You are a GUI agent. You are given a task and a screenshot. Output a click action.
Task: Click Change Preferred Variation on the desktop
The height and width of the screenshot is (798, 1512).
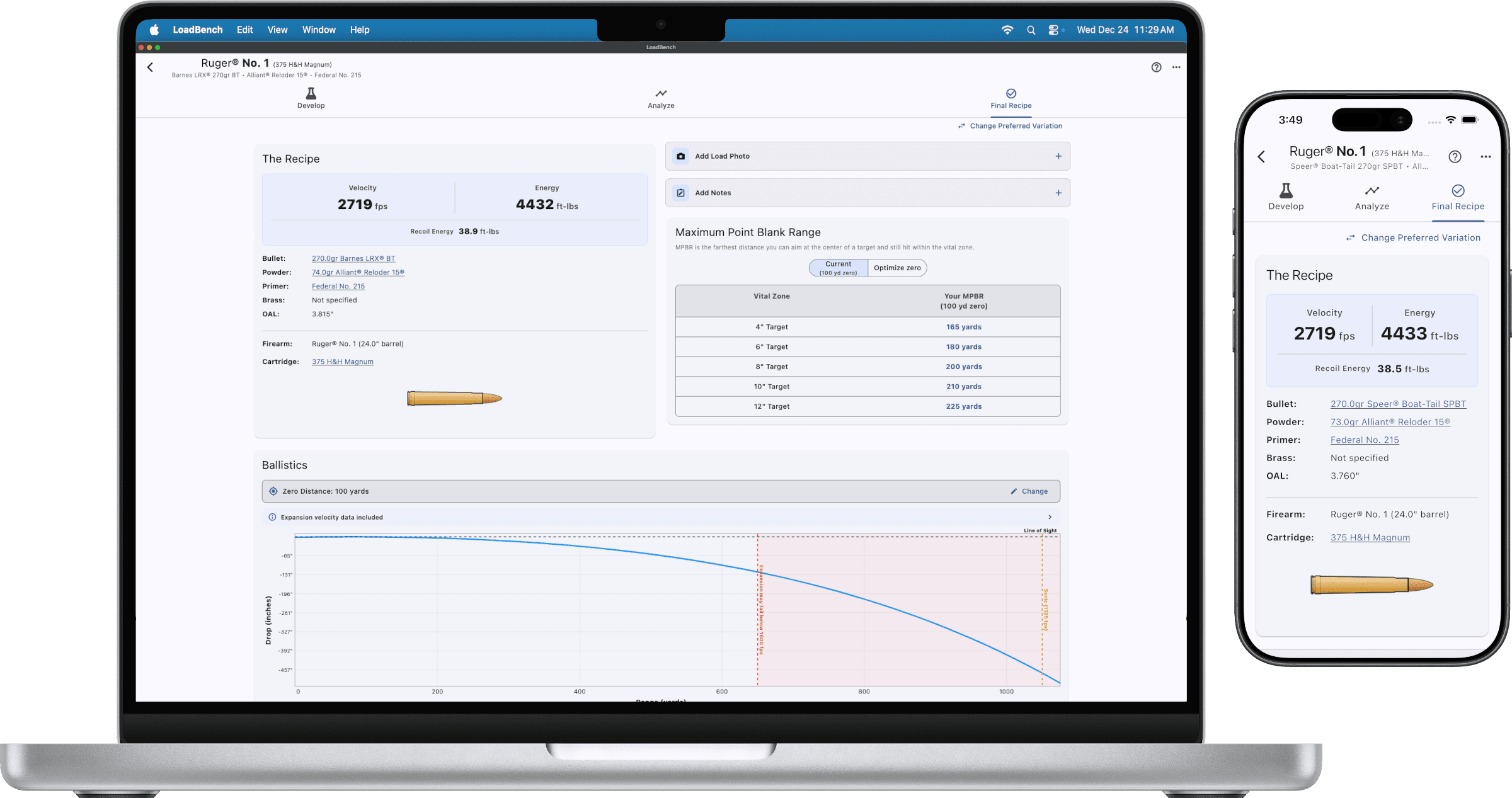(x=1010, y=126)
